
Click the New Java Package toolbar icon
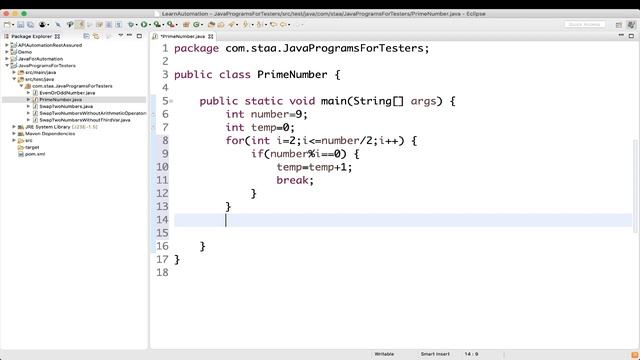(x=186, y=24)
